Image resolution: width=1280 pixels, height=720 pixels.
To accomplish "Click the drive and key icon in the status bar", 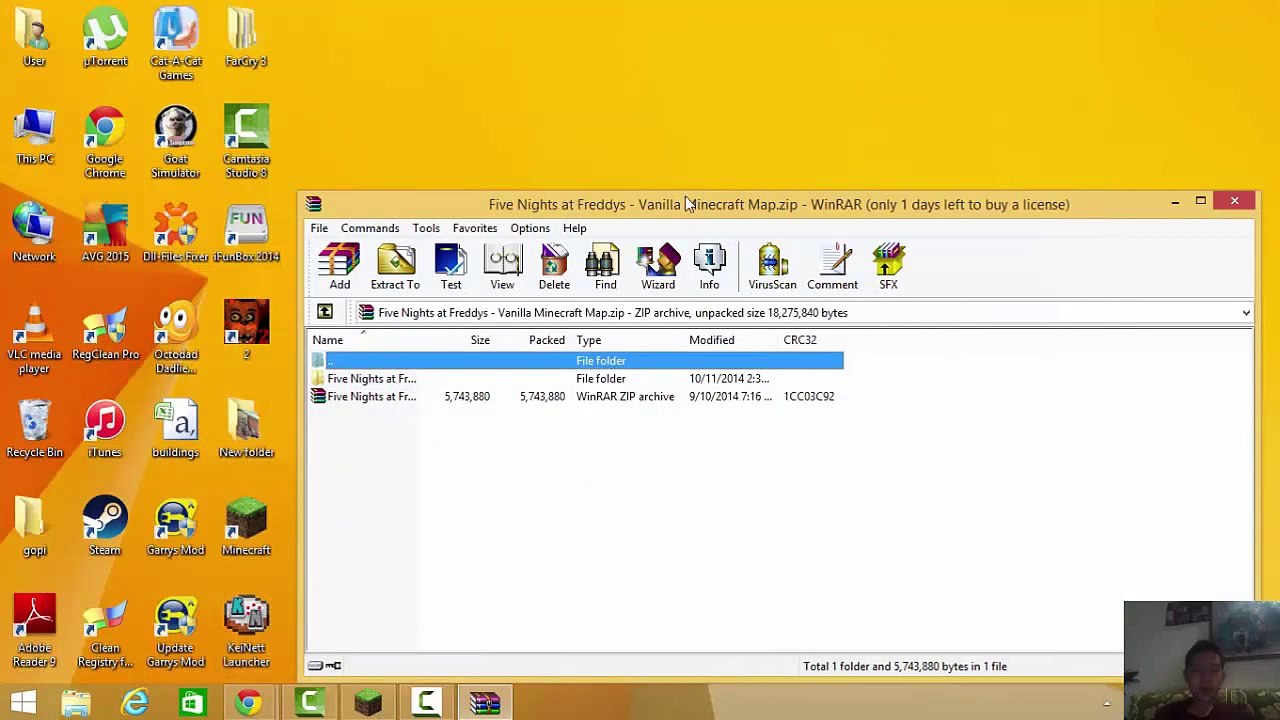I will (324, 666).
